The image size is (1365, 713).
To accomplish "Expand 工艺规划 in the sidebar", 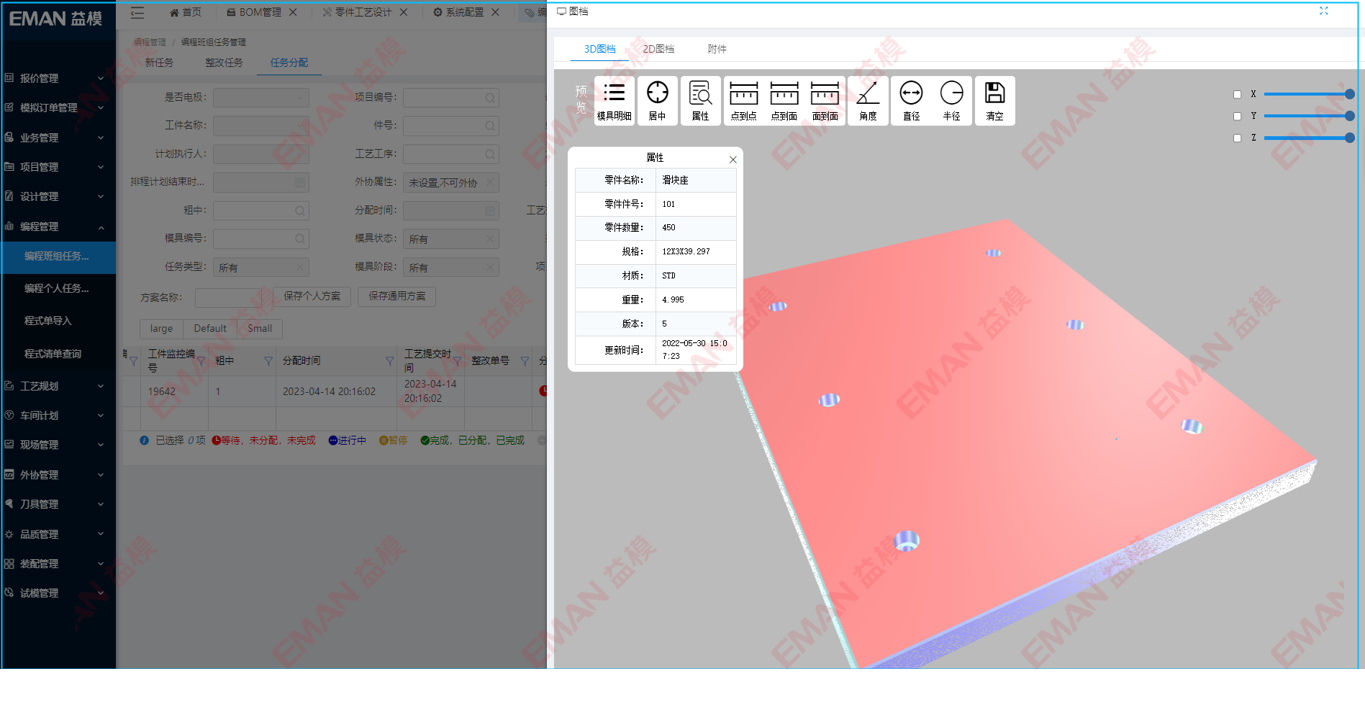I will 58,386.
